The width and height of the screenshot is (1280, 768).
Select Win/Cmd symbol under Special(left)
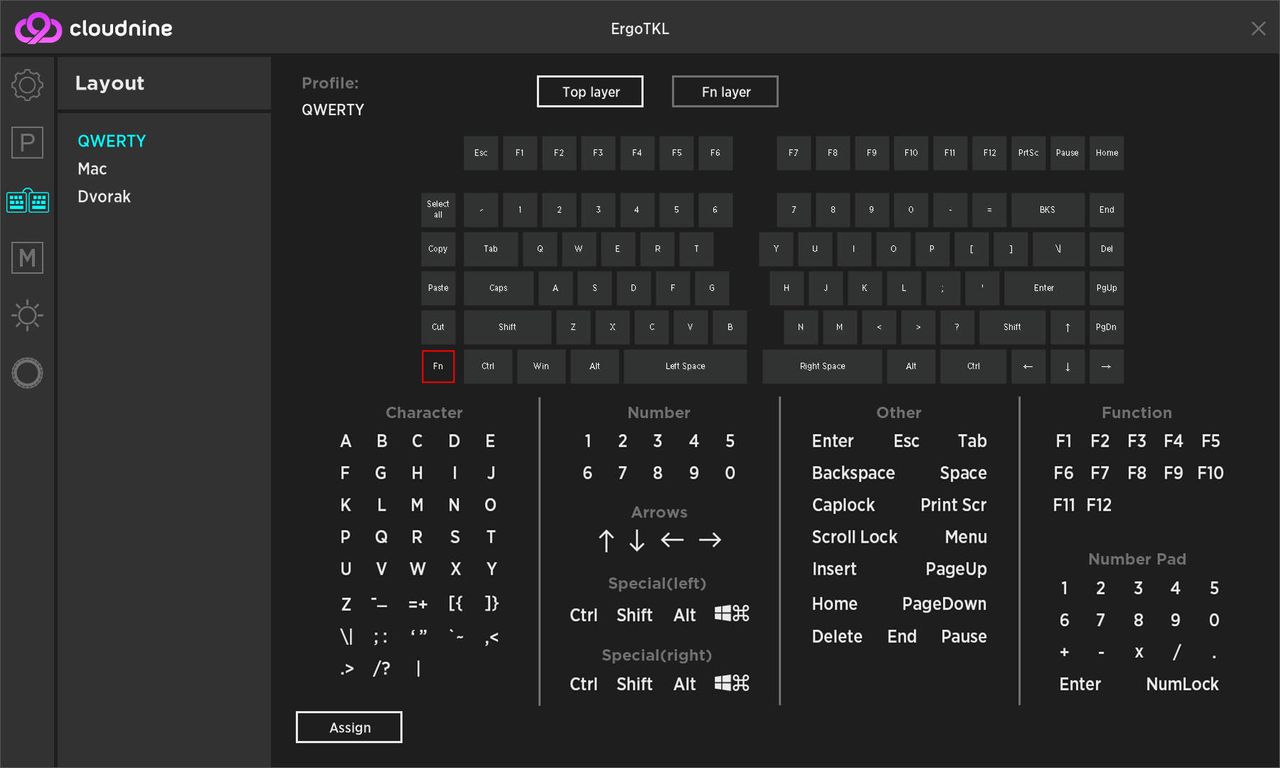pyautogui.click(x=732, y=614)
